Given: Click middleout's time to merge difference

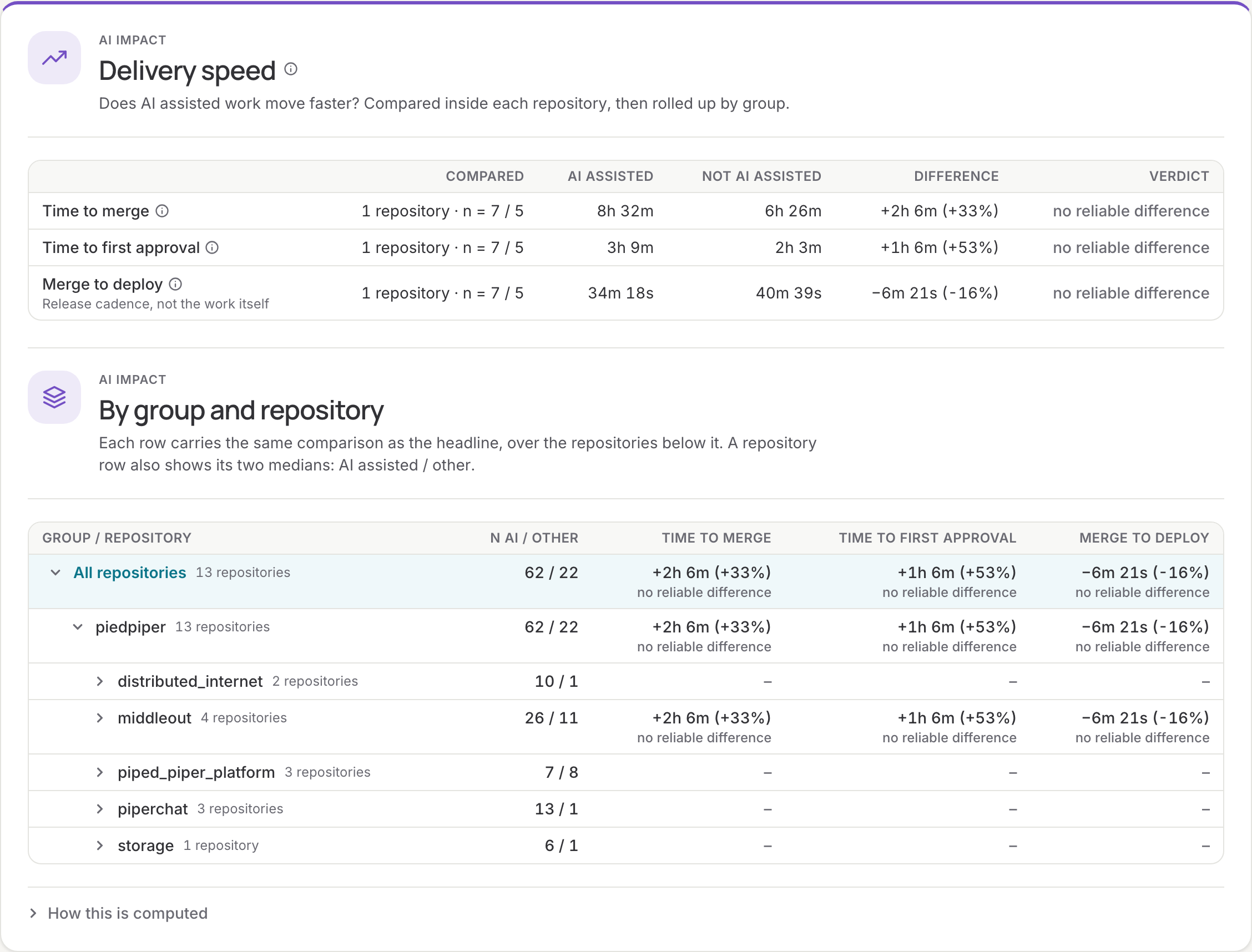Looking at the screenshot, I should pyautogui.click(x=711, y=718).
